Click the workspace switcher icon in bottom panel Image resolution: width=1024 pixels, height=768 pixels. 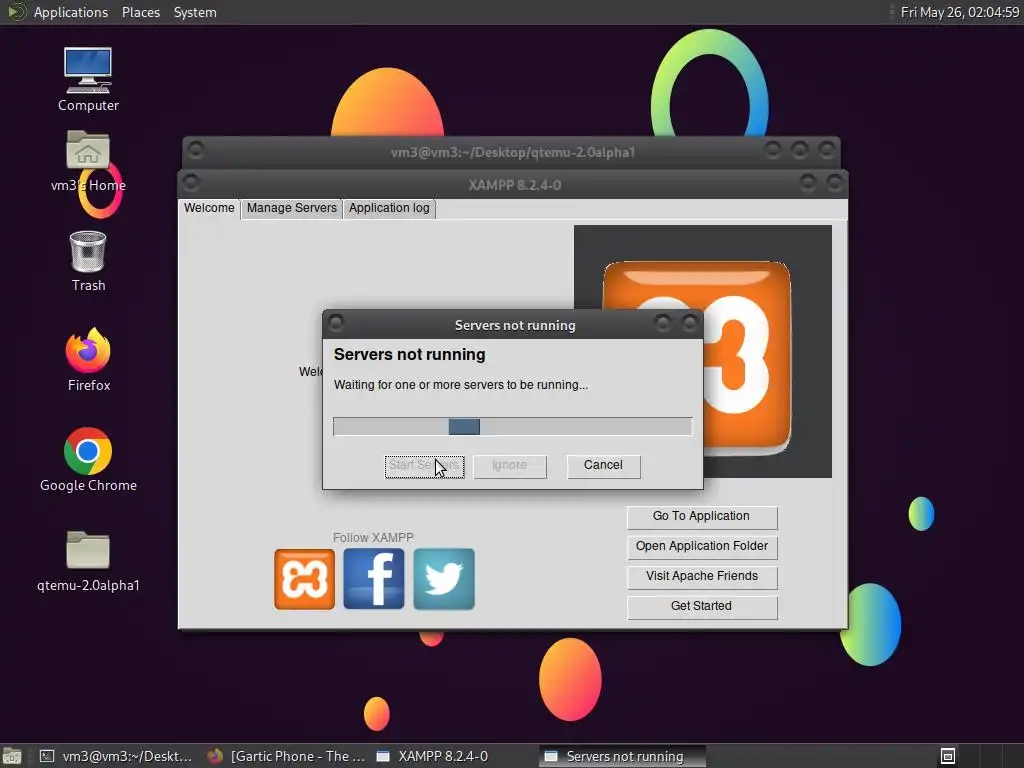point(948,756)
